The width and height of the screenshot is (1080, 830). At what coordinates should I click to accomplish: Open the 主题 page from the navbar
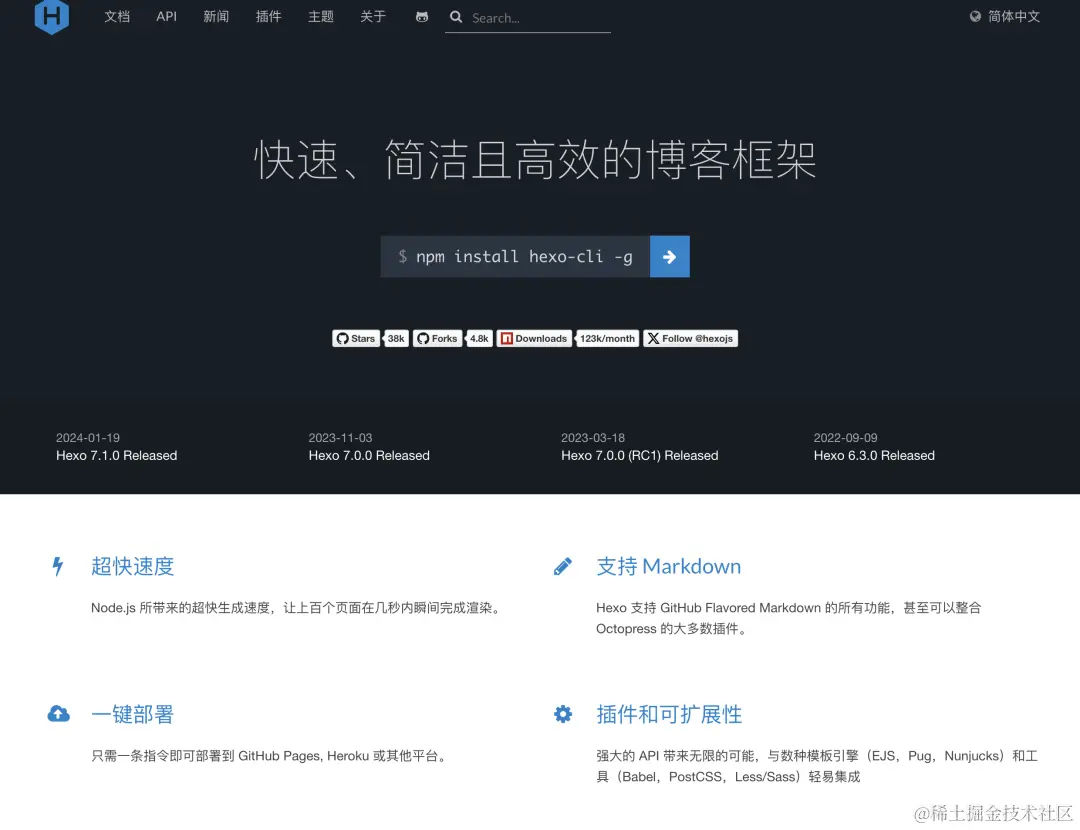click(x=320, y=16)
